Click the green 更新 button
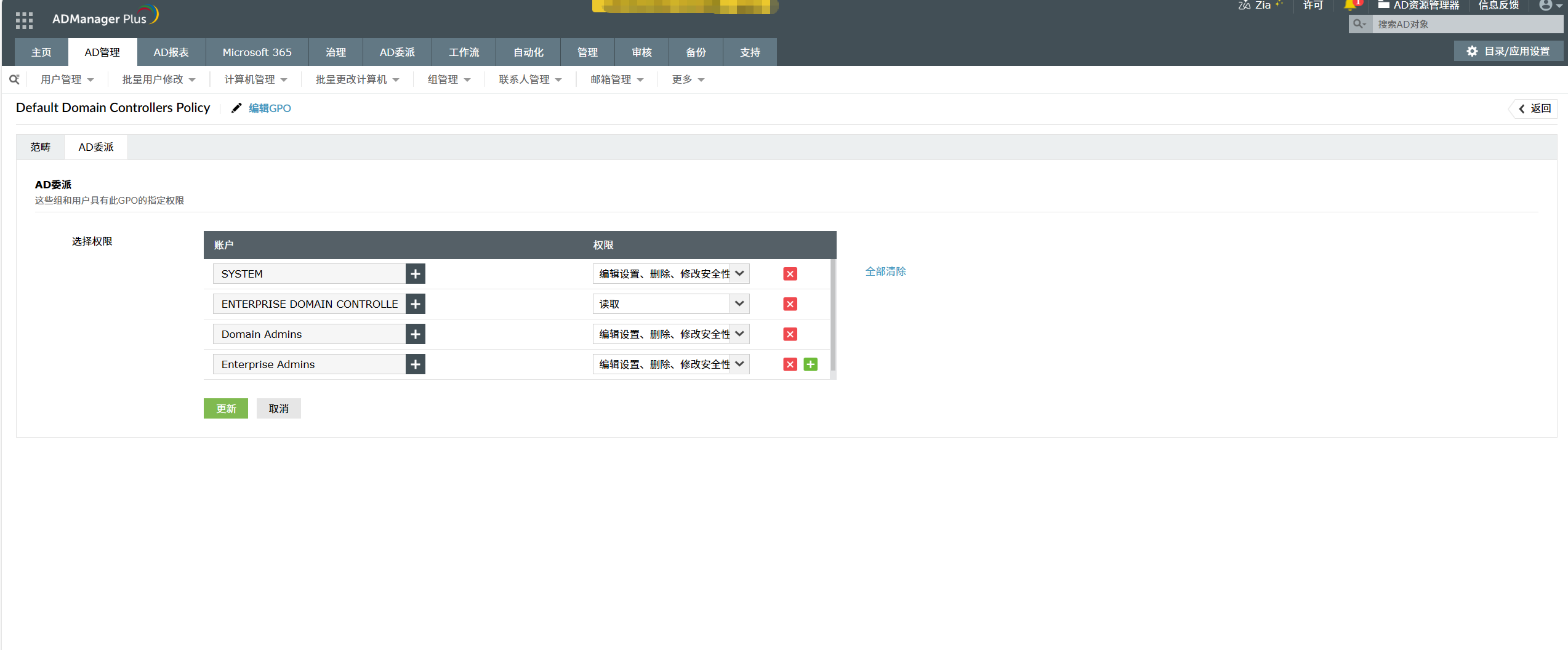Screen dimensions: 1568x650 click(226, 409)
